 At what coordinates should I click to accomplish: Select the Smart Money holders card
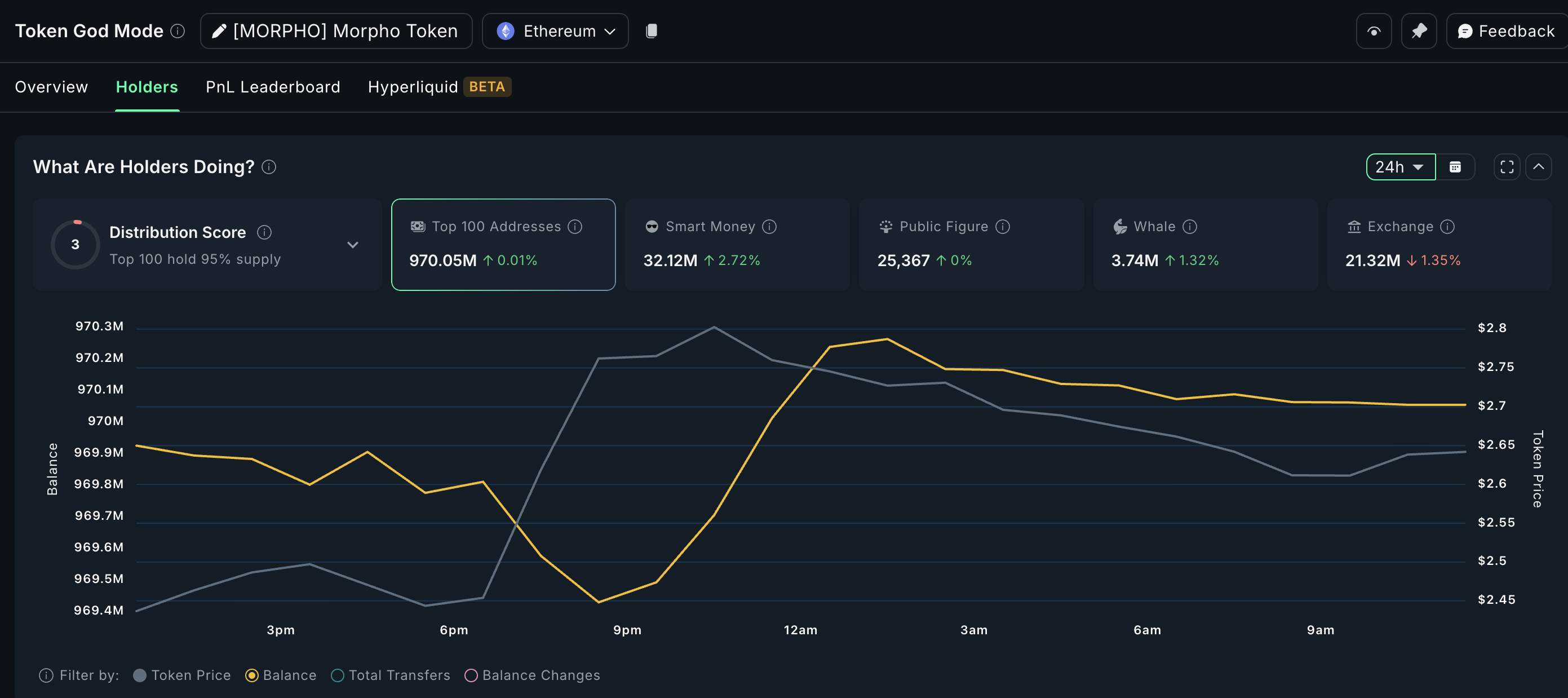pos(737,244)
